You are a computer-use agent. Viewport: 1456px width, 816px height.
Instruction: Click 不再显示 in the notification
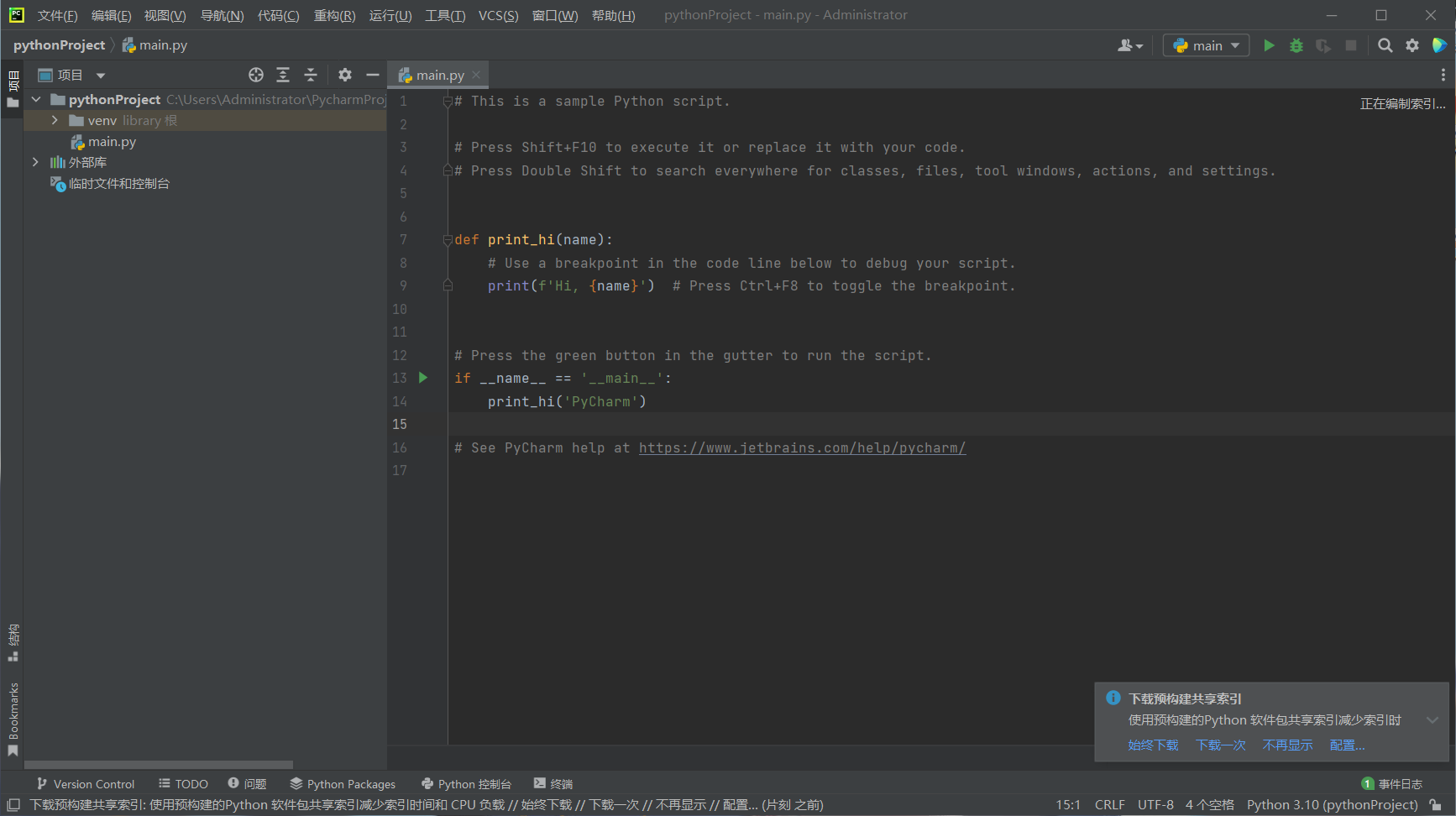pyautogui.click(x=1287, y=745)
